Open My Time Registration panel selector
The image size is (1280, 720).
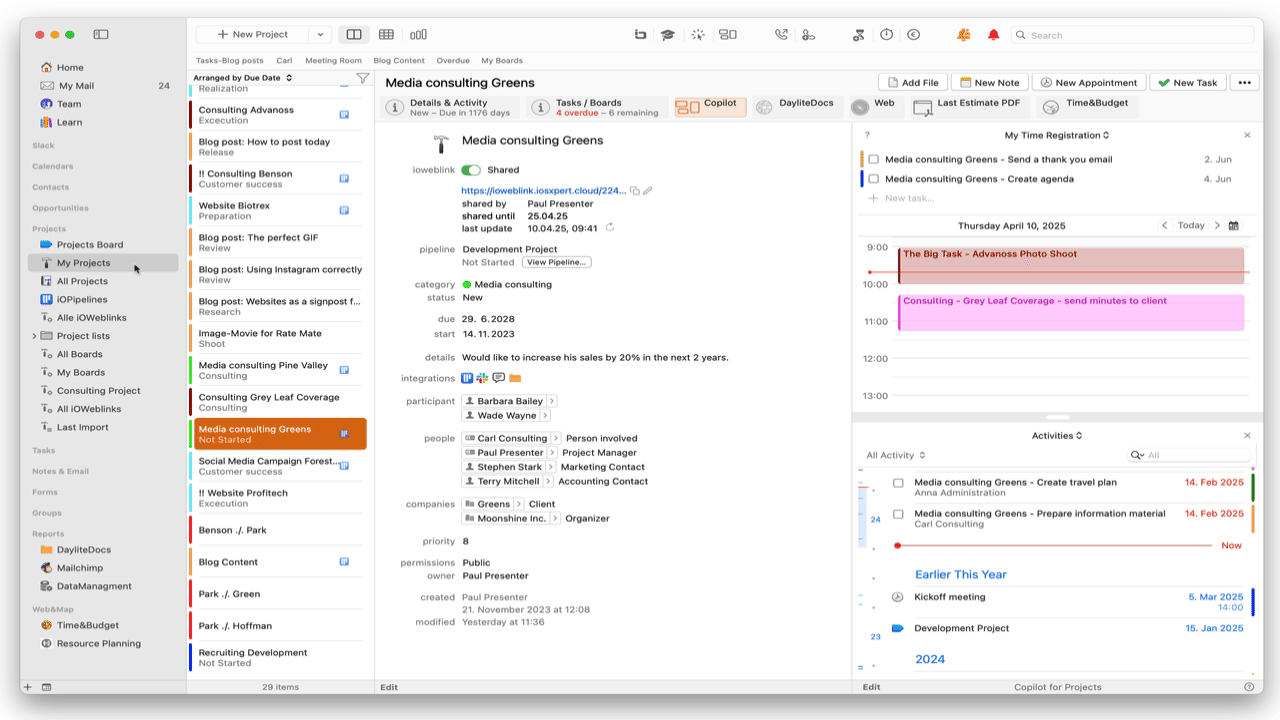[1057, 135]
